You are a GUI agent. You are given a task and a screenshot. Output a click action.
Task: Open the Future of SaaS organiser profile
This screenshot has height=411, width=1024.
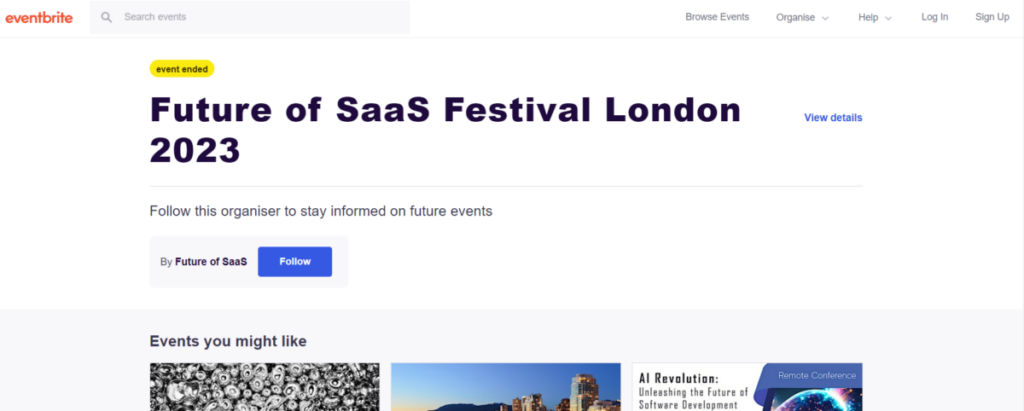pyautogui.click(x=211, y=261)
